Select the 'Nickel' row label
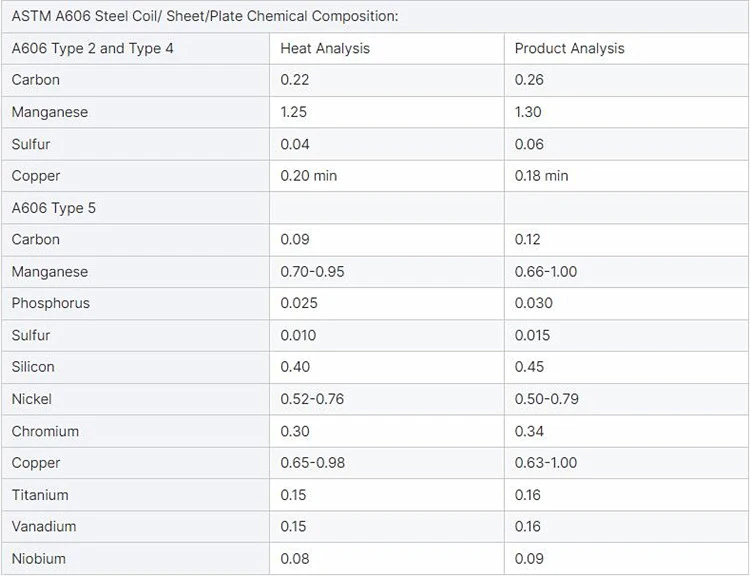 pos(32,399)
